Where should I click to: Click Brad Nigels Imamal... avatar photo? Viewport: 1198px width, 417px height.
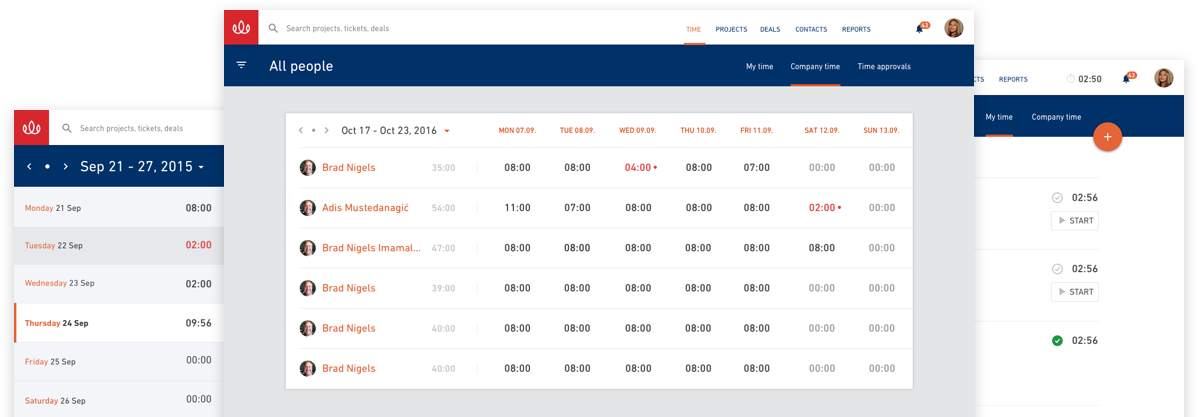(308, 247)
